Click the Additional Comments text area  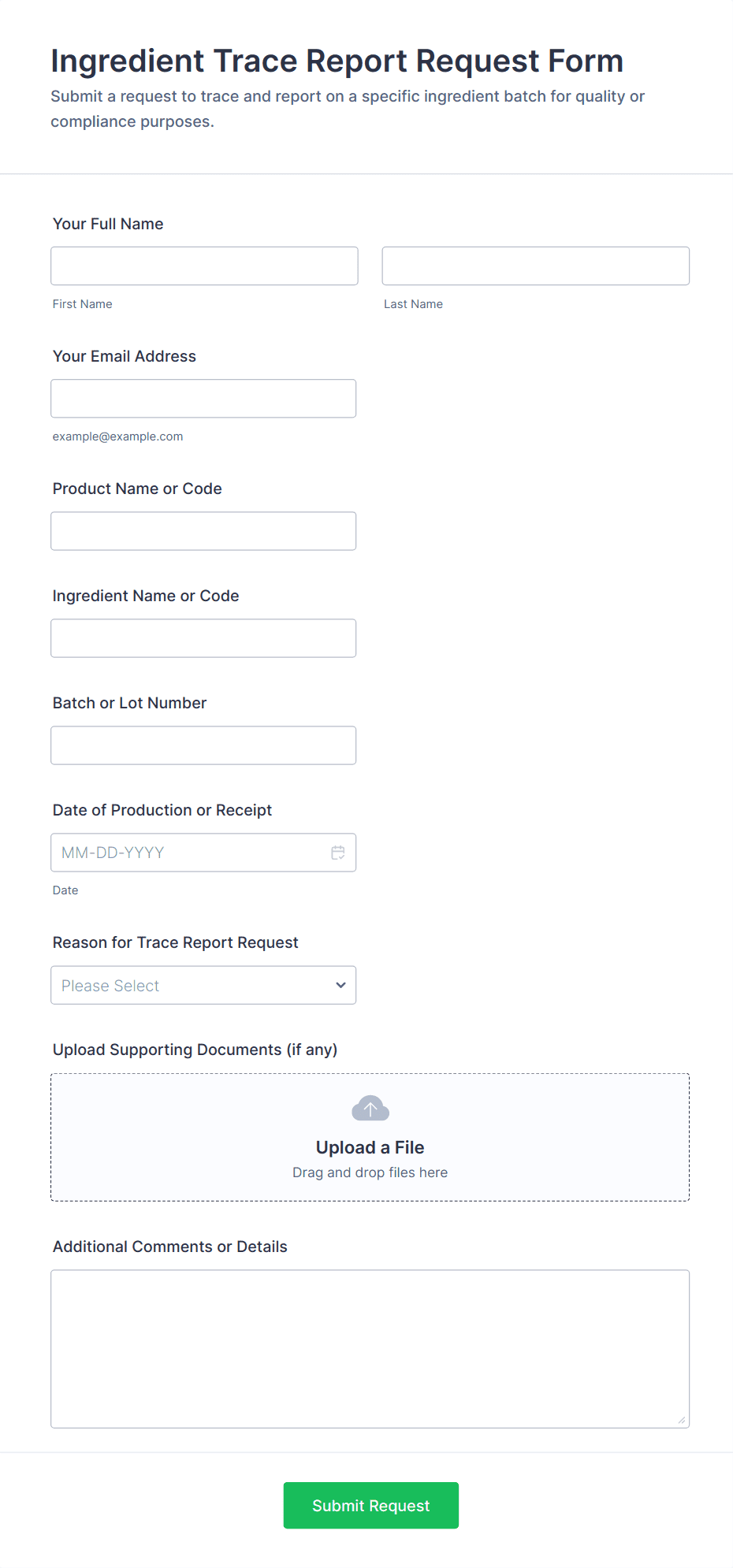tap(370, 1348)
